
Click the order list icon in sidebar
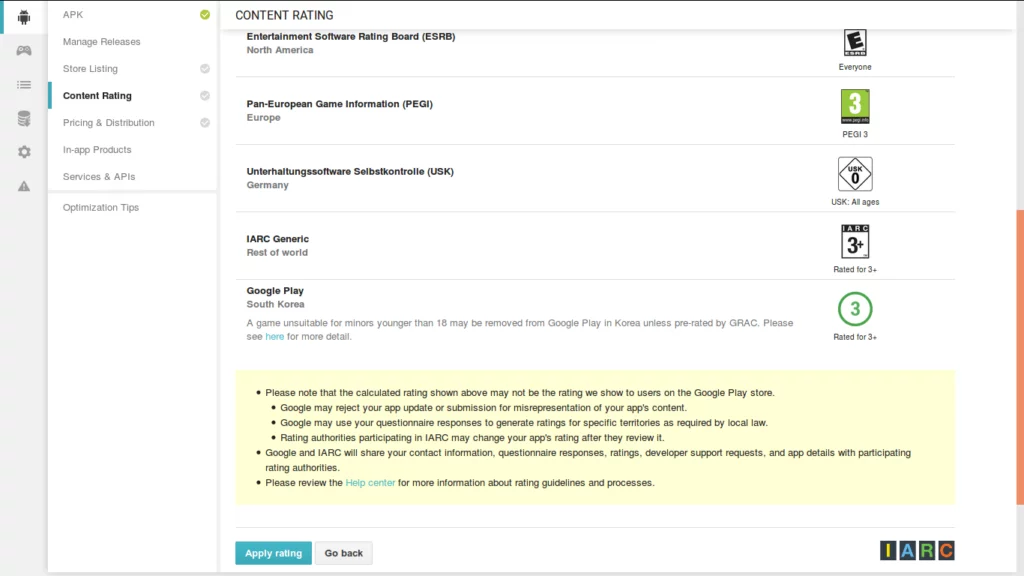22,84
